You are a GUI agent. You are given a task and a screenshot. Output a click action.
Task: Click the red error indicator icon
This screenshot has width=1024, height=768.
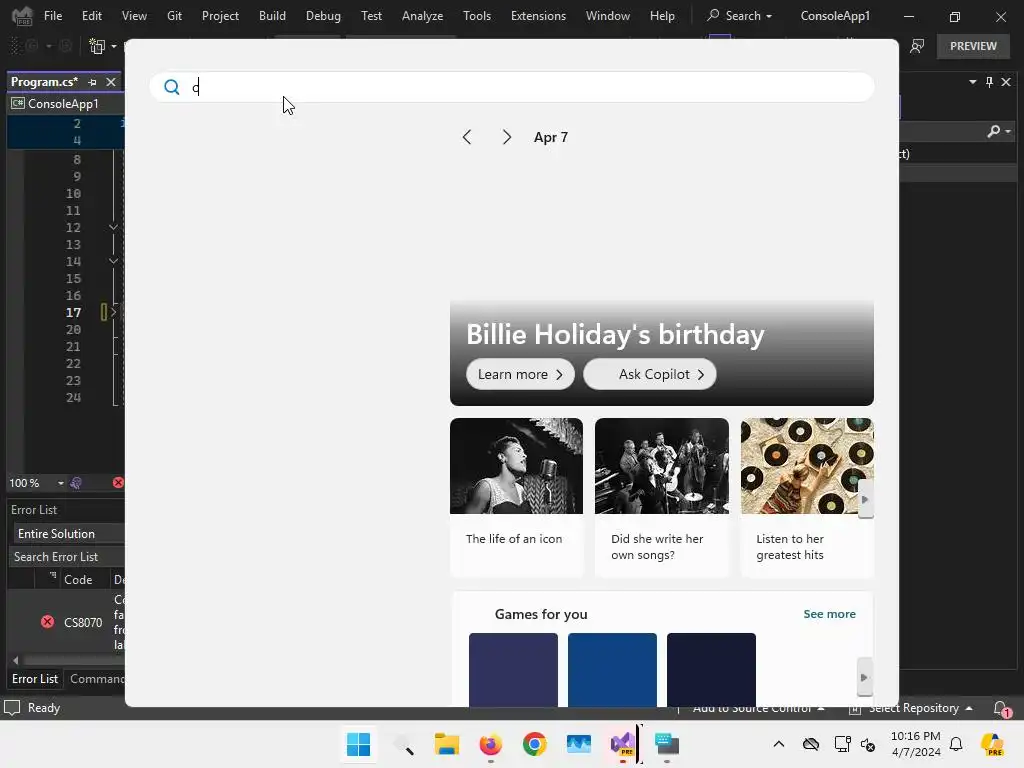(x=118, y=483)
